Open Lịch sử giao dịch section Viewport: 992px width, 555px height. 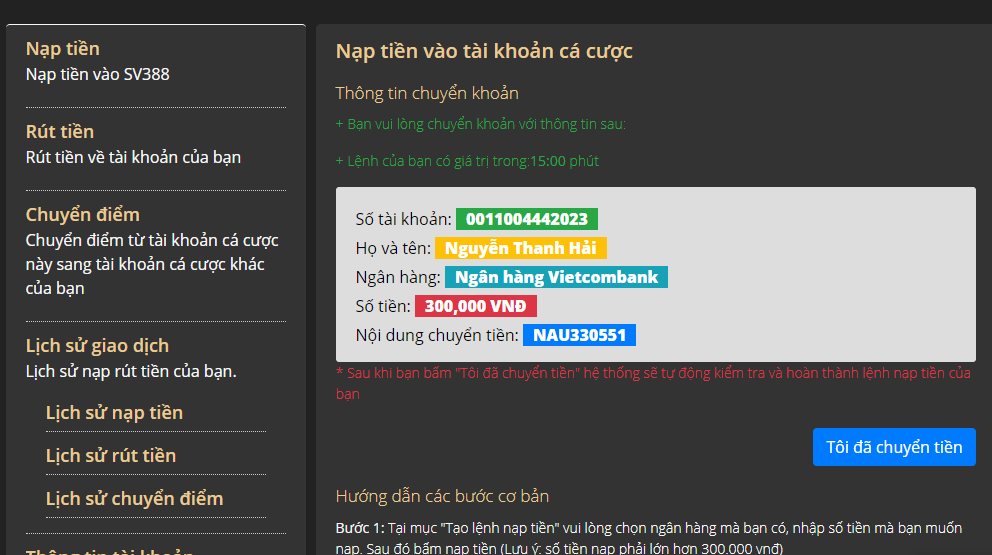click(97, 346)
